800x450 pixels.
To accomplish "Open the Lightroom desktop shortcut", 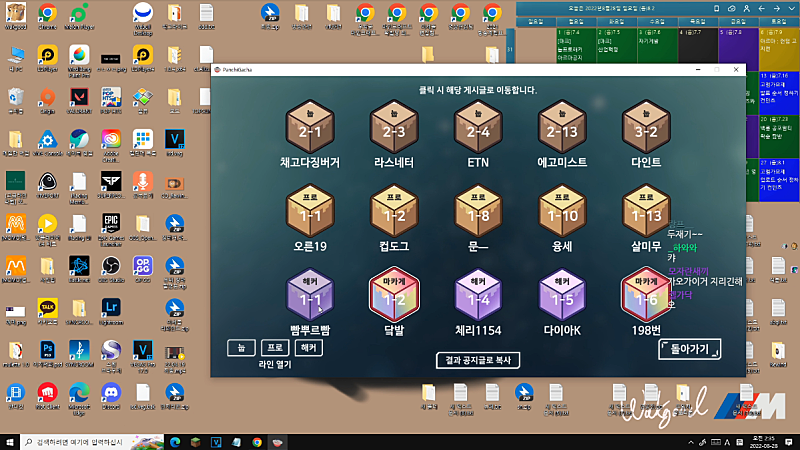I will click(111, 311).
